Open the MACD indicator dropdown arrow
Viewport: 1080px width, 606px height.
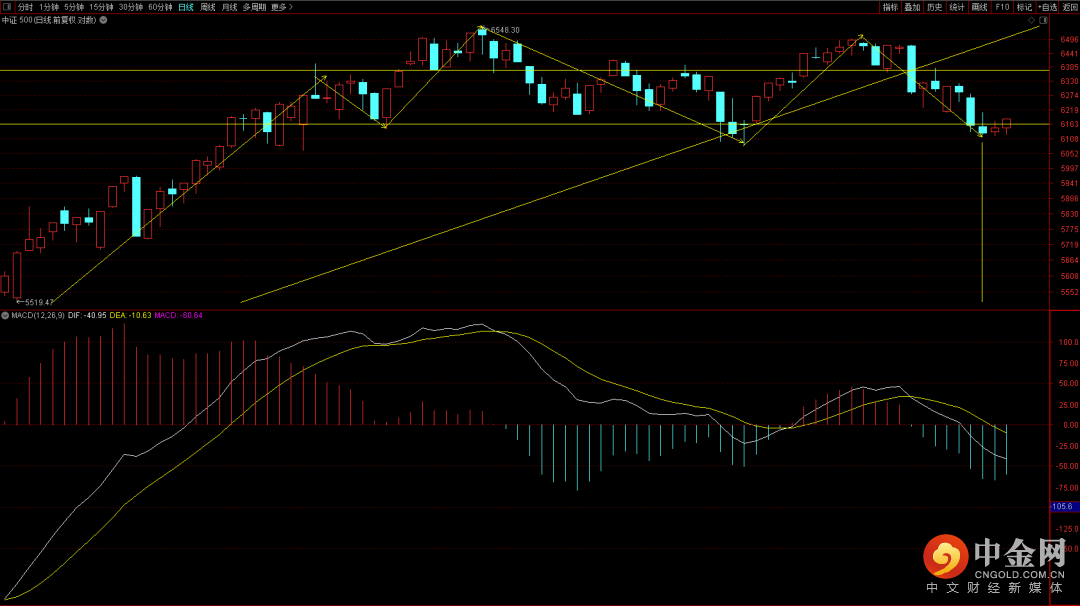point(5,315)
